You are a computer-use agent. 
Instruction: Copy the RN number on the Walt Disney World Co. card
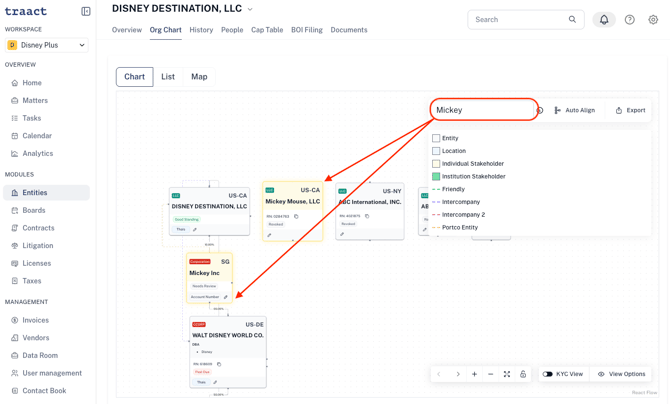(x=219, y=364)
